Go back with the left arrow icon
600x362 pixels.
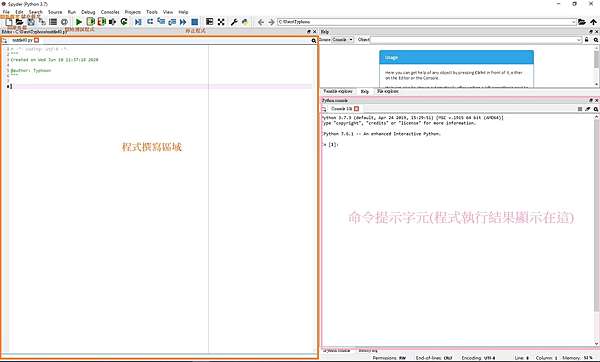click(261, 22)
